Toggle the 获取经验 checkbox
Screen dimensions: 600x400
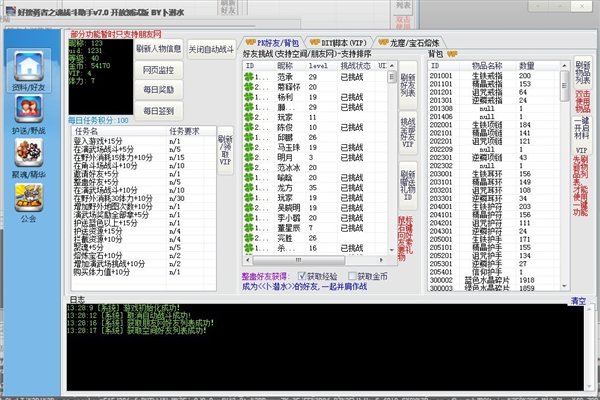pos(302,276)
